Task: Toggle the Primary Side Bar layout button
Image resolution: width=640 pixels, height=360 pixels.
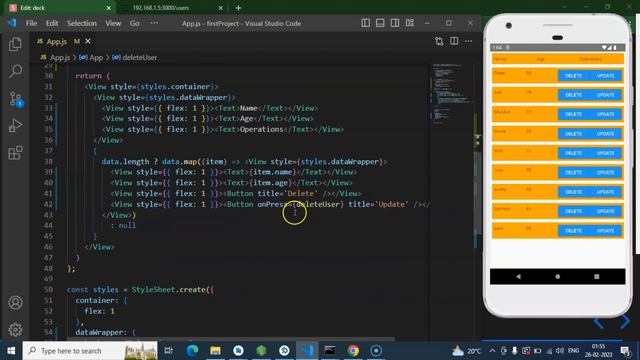Action: tap(366, 23)
